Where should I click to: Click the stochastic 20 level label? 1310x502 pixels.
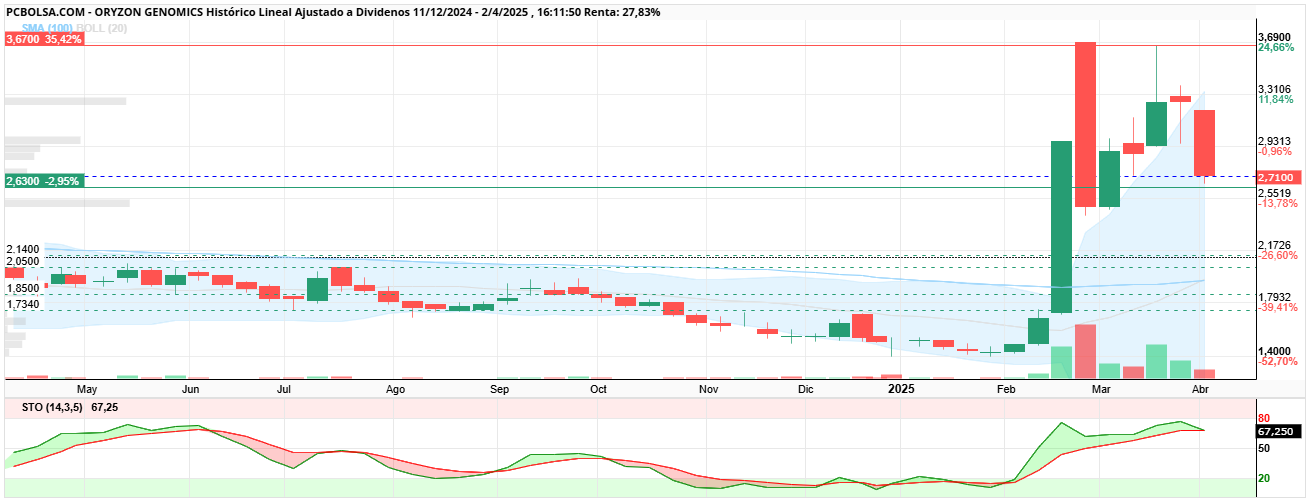tap(1264, 478)
